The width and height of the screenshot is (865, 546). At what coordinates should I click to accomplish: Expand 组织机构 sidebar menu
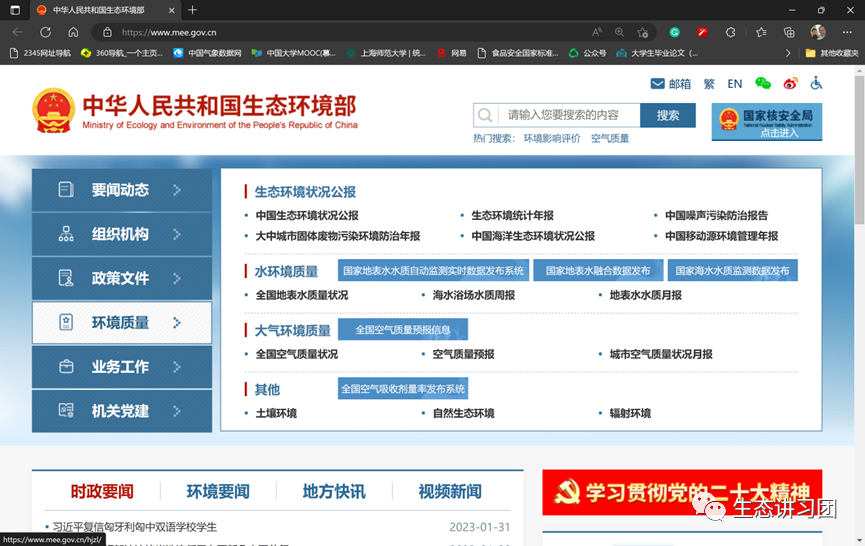coord(122,234)
